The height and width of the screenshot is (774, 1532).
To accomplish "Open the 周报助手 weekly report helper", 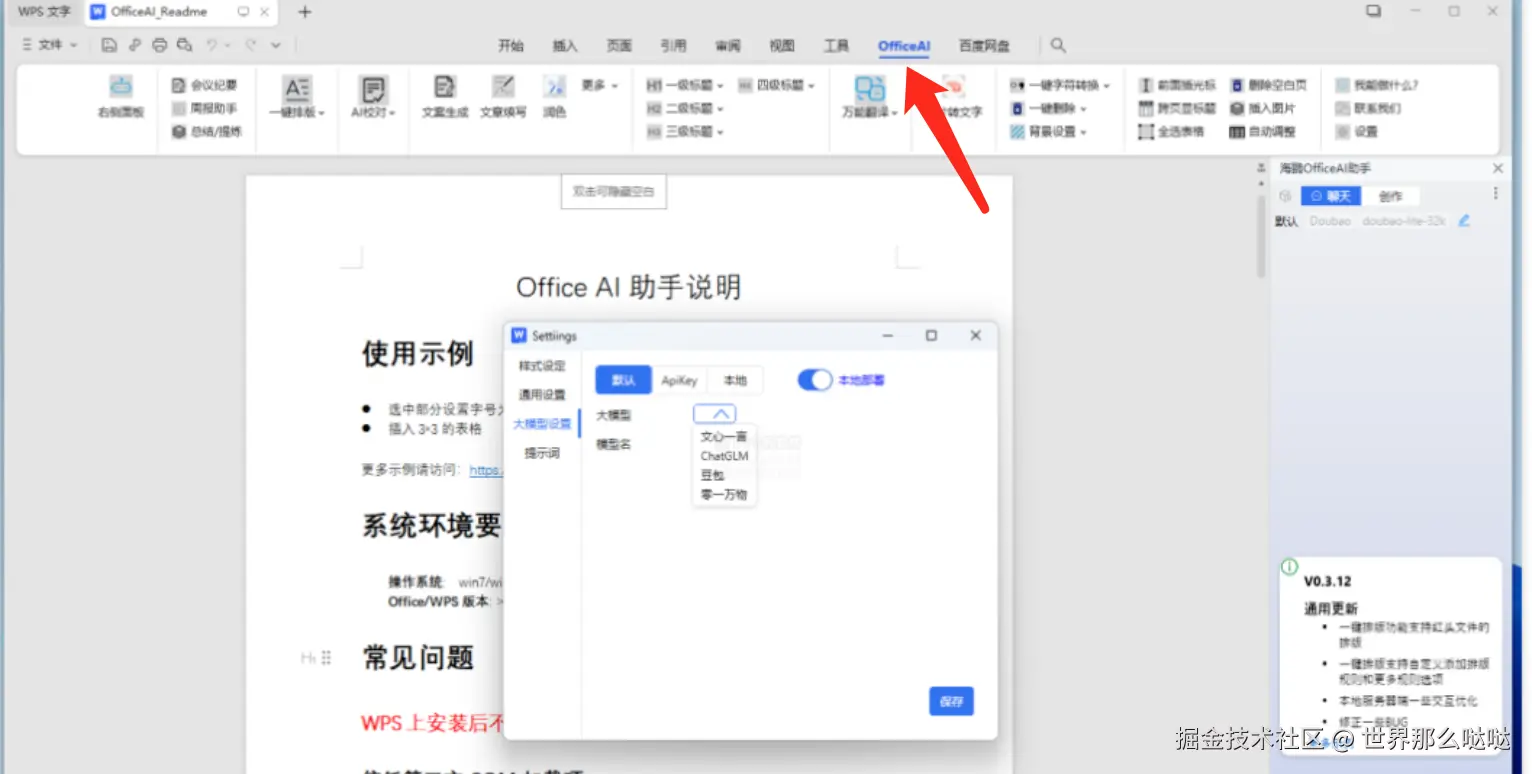I will click(x=205, y=108).
